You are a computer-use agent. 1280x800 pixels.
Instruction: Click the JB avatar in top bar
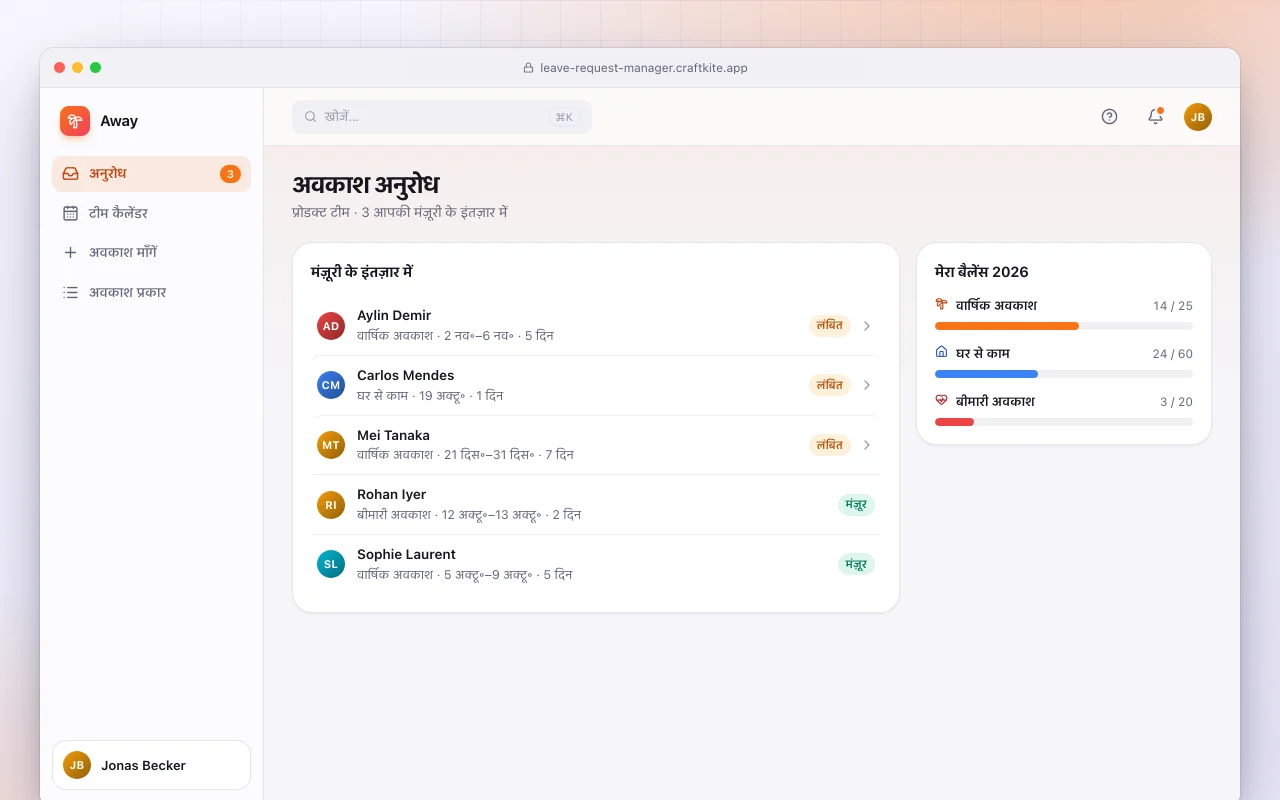click(1198, 117)
